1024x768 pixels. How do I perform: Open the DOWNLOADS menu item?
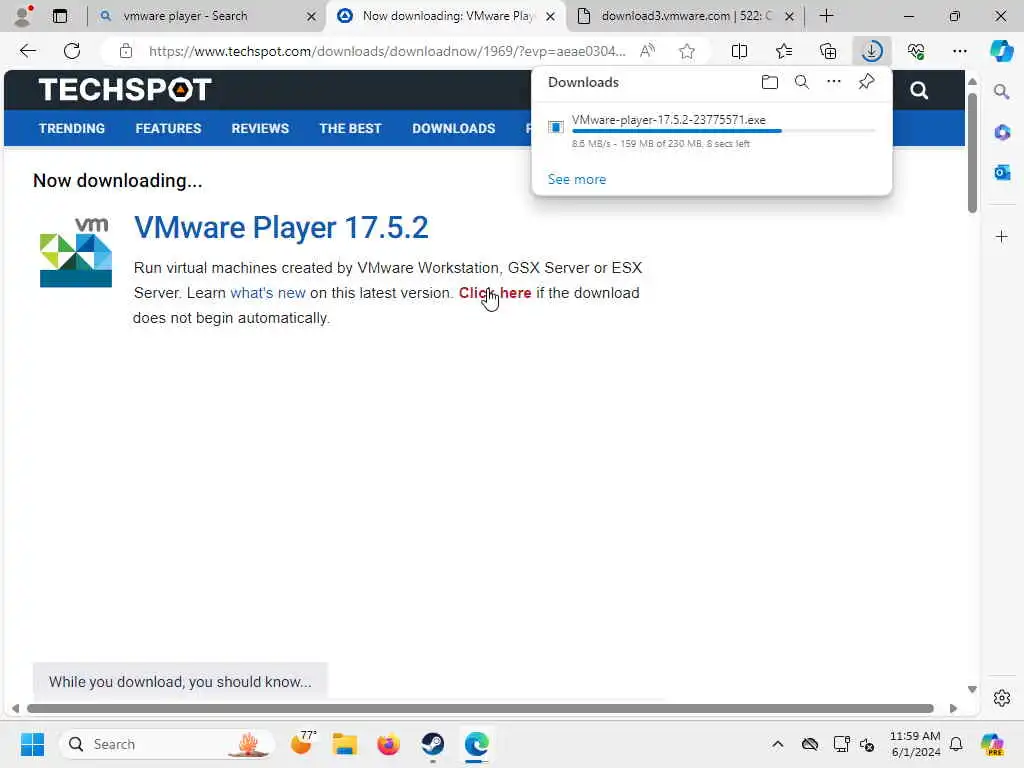[453, 129]
